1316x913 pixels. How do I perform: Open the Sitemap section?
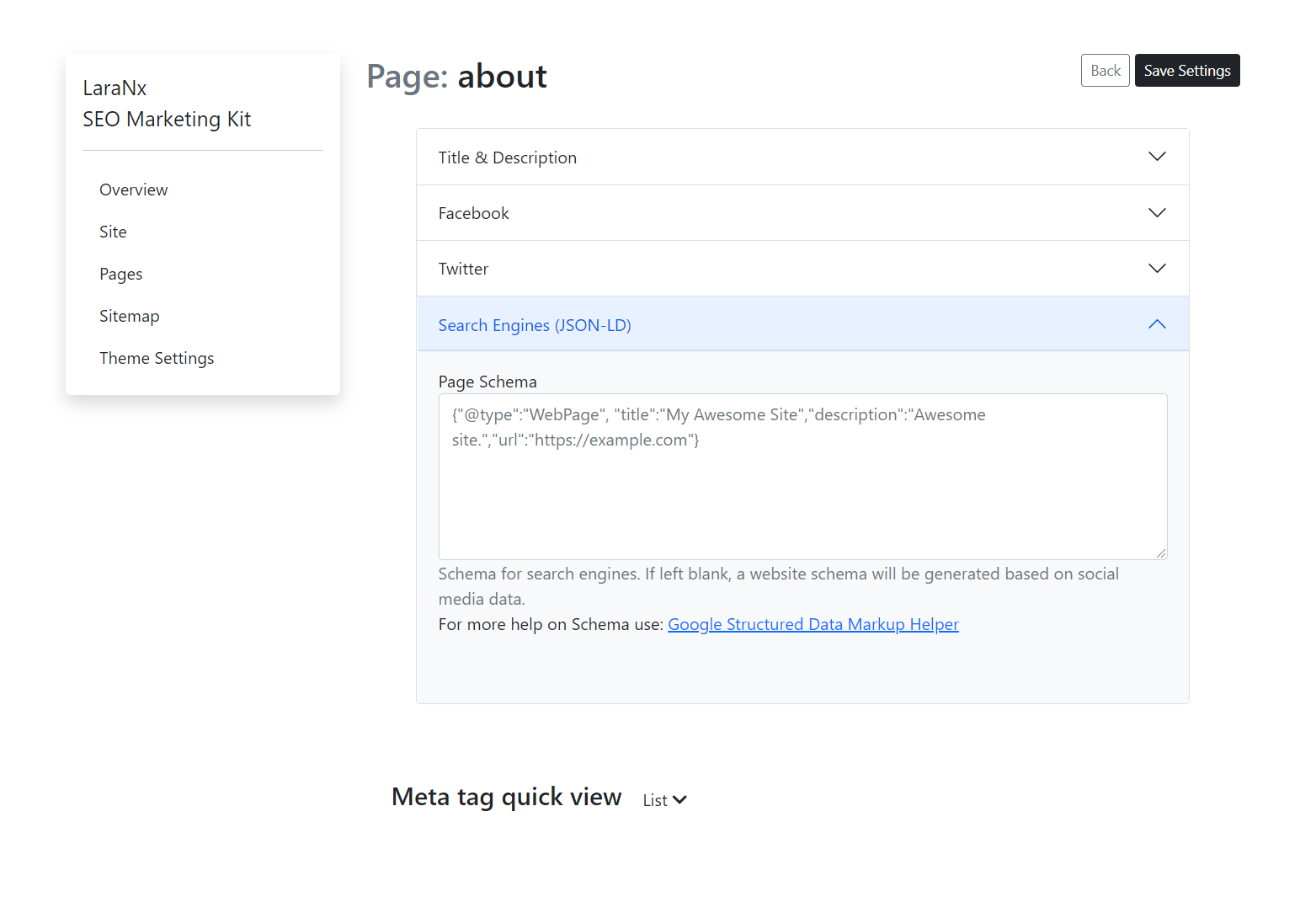click(x=129, y=316)
